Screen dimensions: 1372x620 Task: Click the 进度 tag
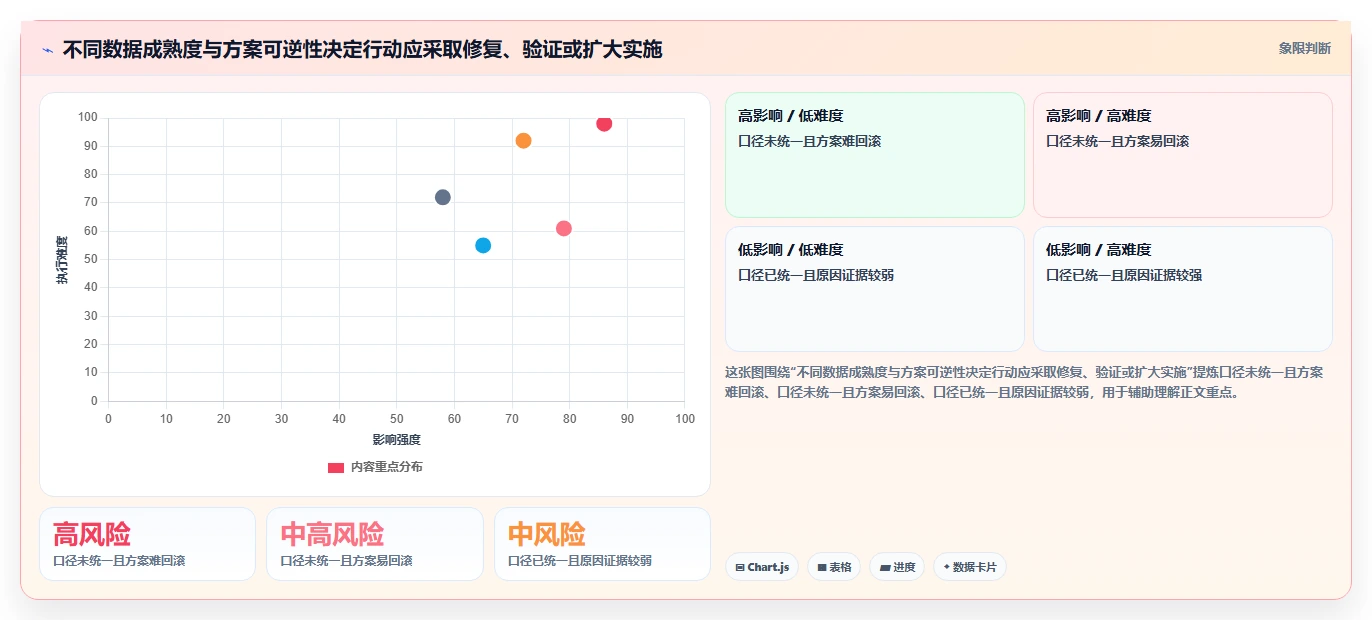897,567
